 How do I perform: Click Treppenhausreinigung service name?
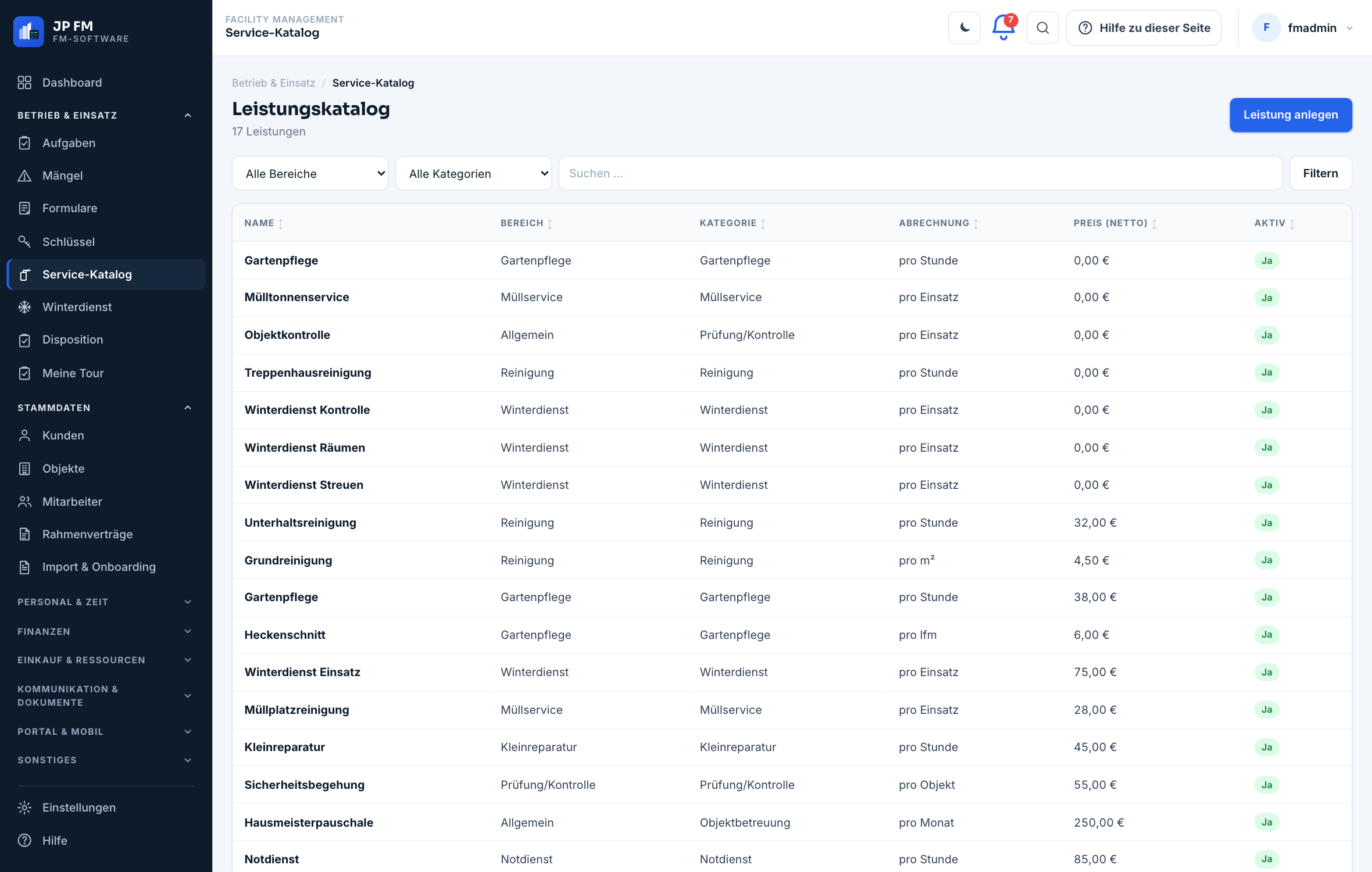pos(308,373)
